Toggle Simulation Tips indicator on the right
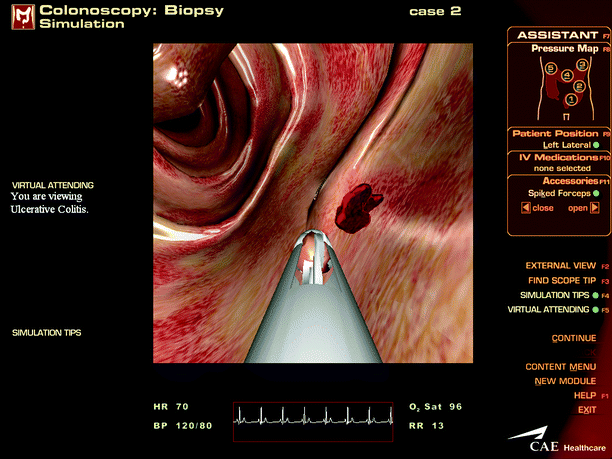This screenshot has height=459, width=612. coord(593,296)
